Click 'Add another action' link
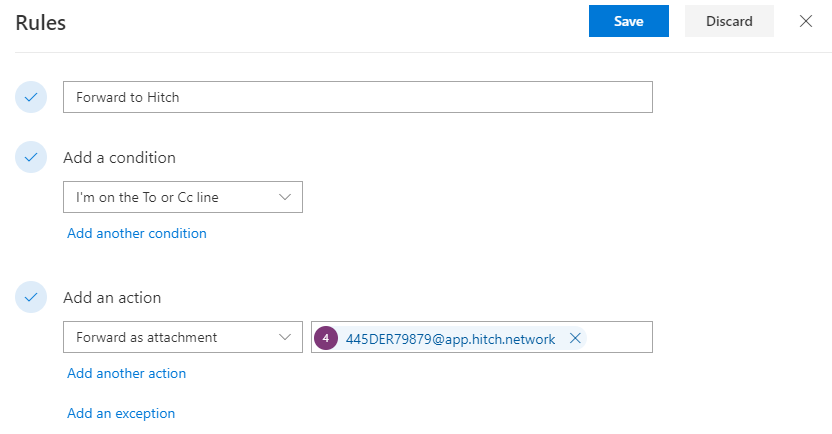832x434 pixels. click(127, 373)
